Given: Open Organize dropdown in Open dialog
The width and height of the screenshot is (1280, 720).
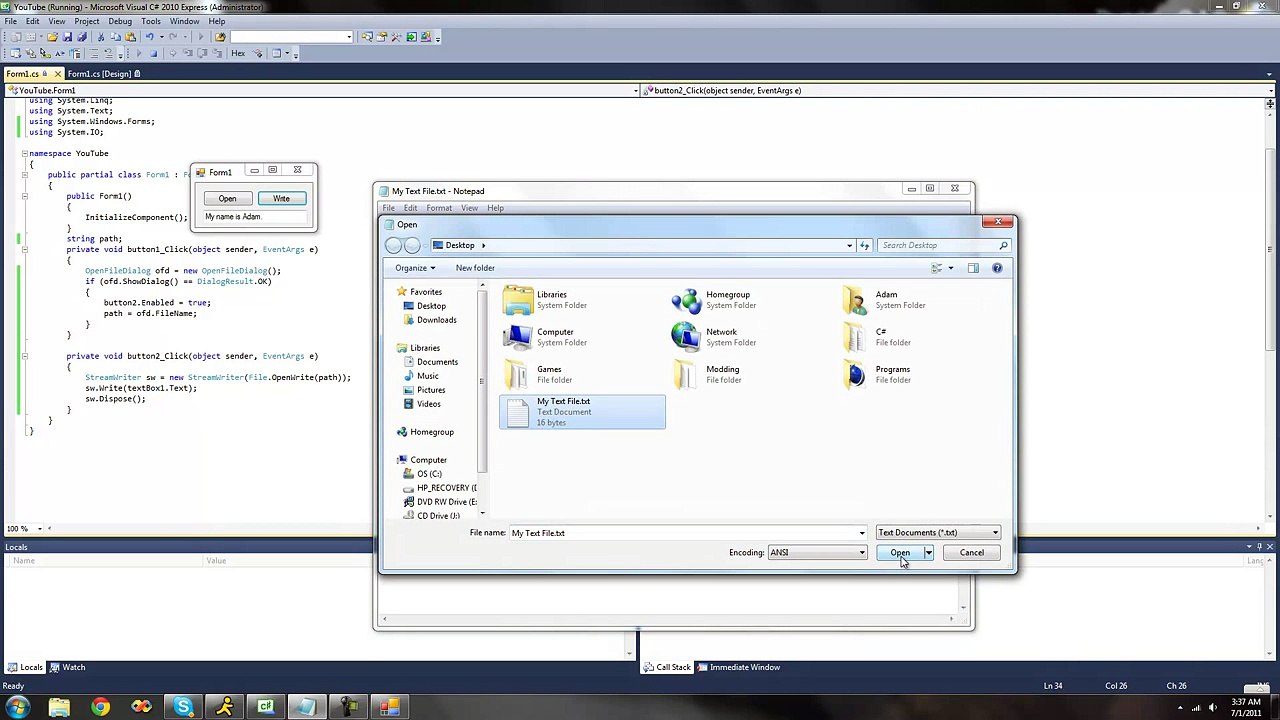Looking at the screenshot, I should pyautogui.click(x=414, y=268).
